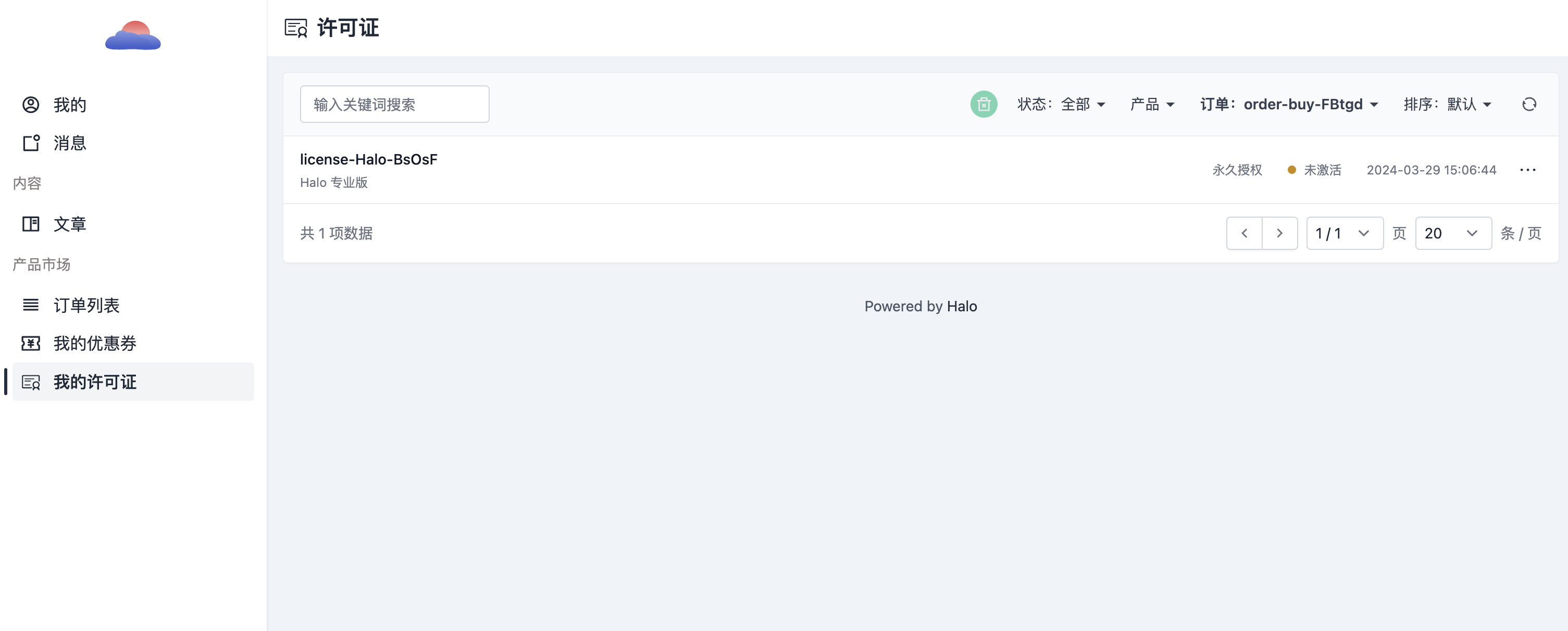Image resolution: width=1568 pixels, height=631 pixels.
Task: Open the Halo link in footer
Action: click(961, 306)
